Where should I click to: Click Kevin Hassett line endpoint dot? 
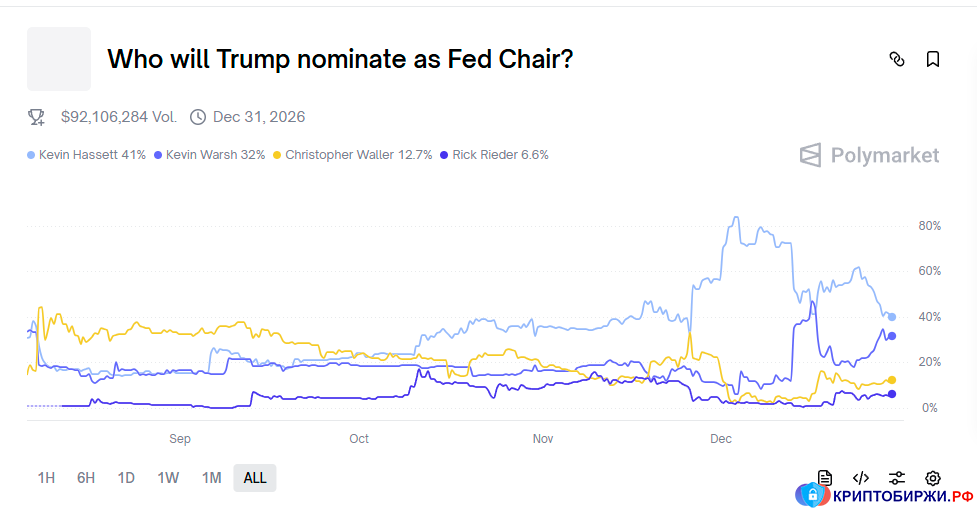point(892,317)
